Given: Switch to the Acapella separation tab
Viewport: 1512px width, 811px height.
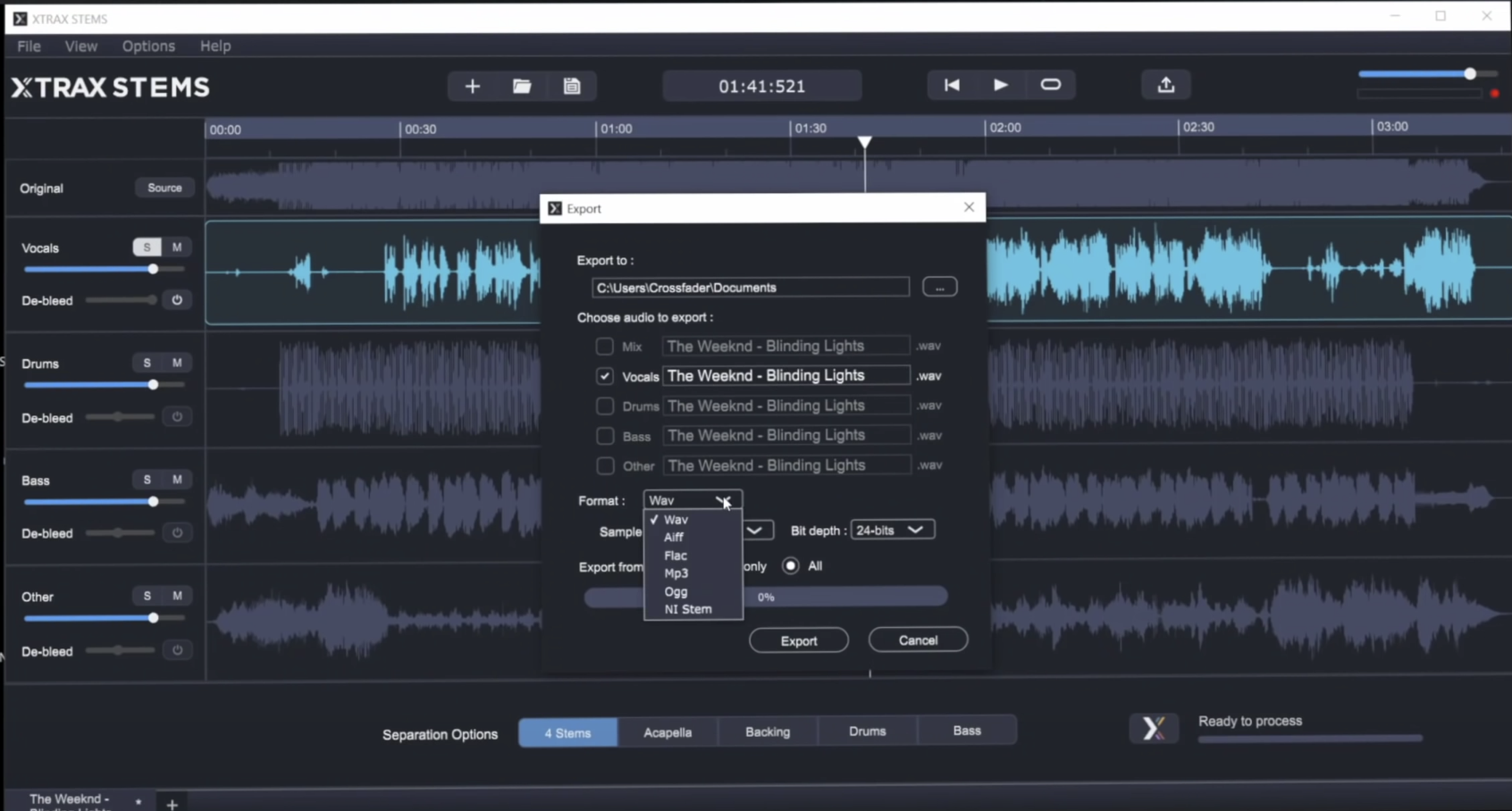Looking at the screenshot, I should tap(667, 732).
